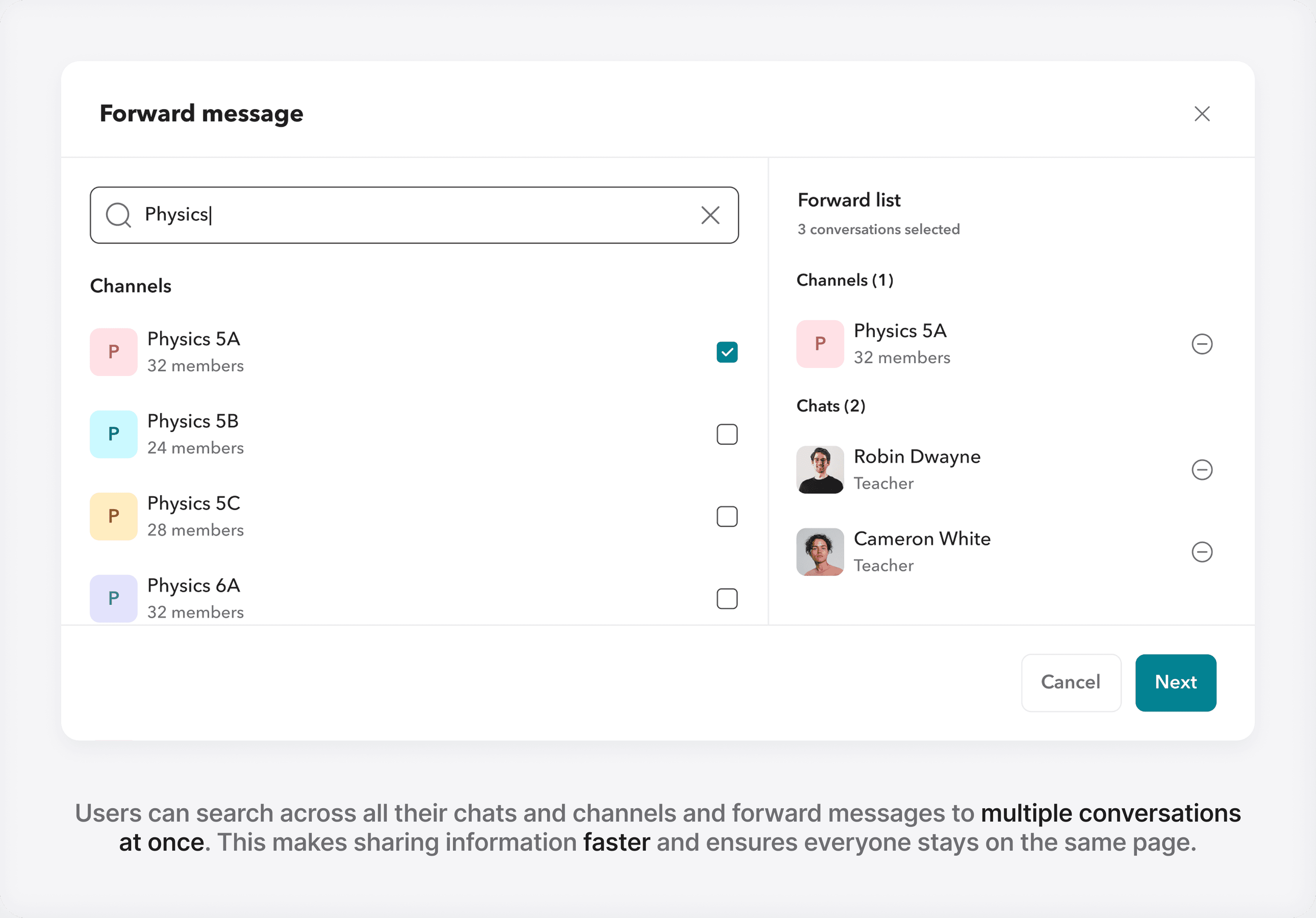Click Physics 5A avatar in Forward list
The width and height of the screenshot is (1316, 918).
(x=820, y=344)
